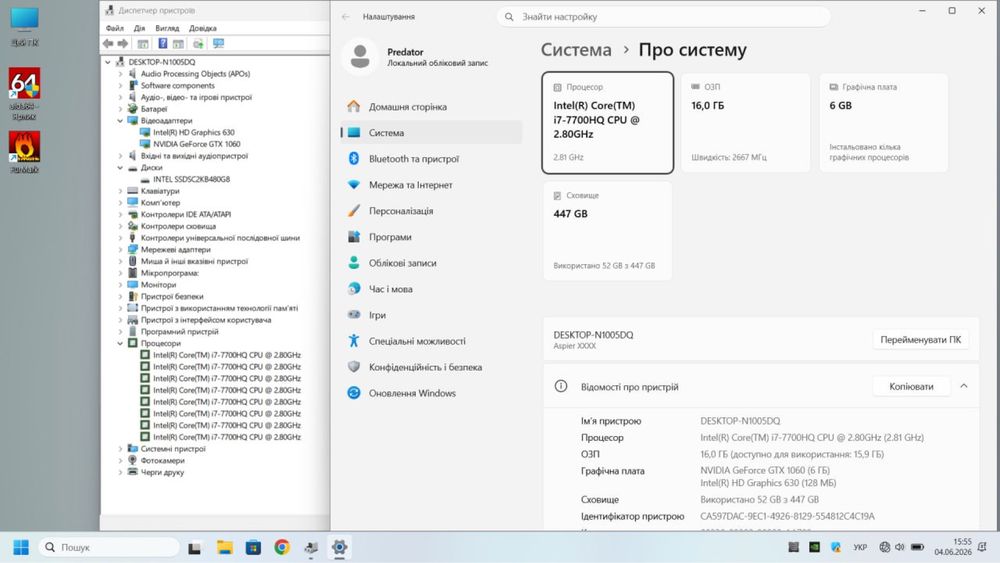Click the Копіювати button
Image resolution: width=1000 pixels, height=563 pixels.
point(911,386)
